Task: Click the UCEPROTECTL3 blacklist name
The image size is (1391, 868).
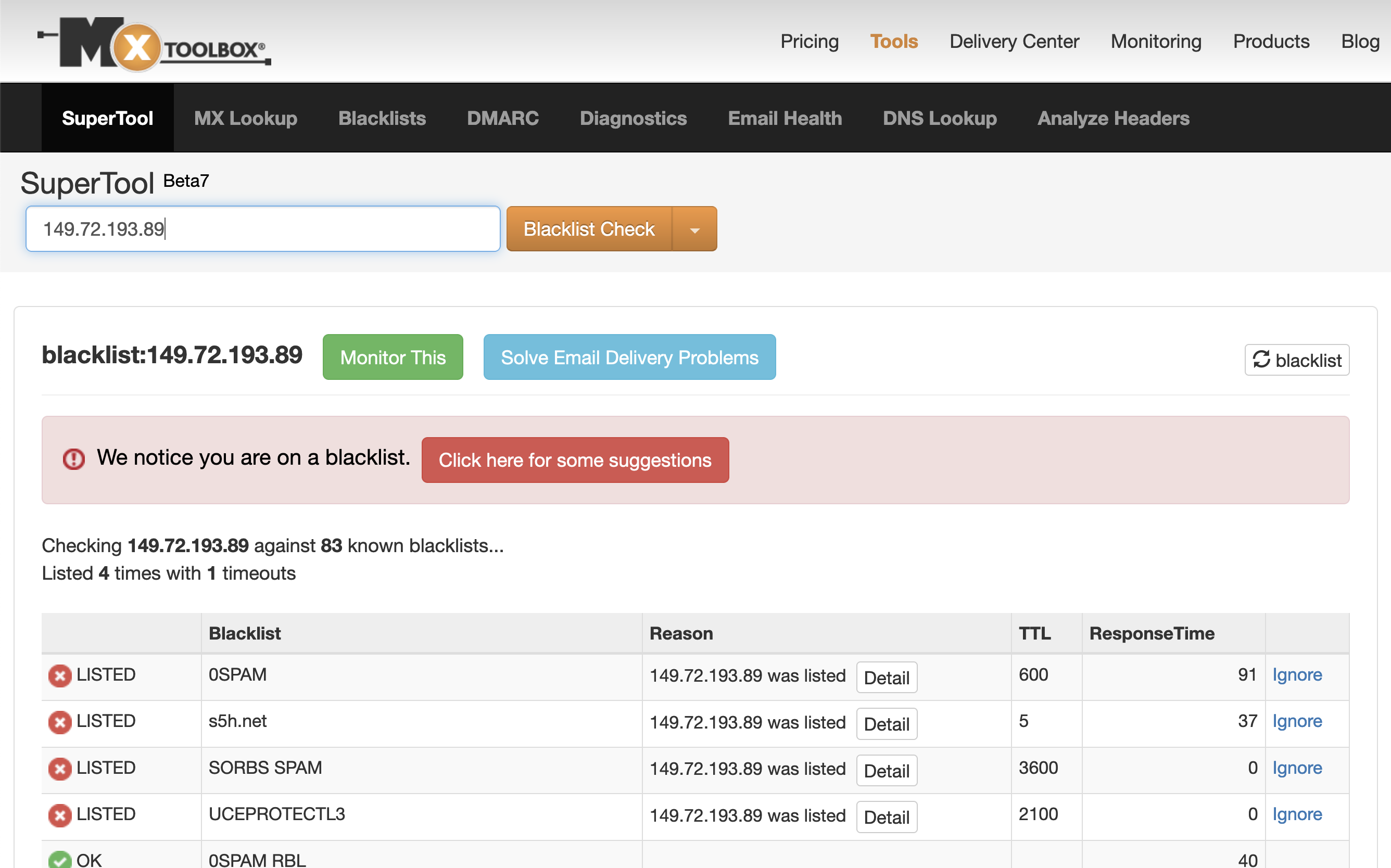Action: (276, 814)
